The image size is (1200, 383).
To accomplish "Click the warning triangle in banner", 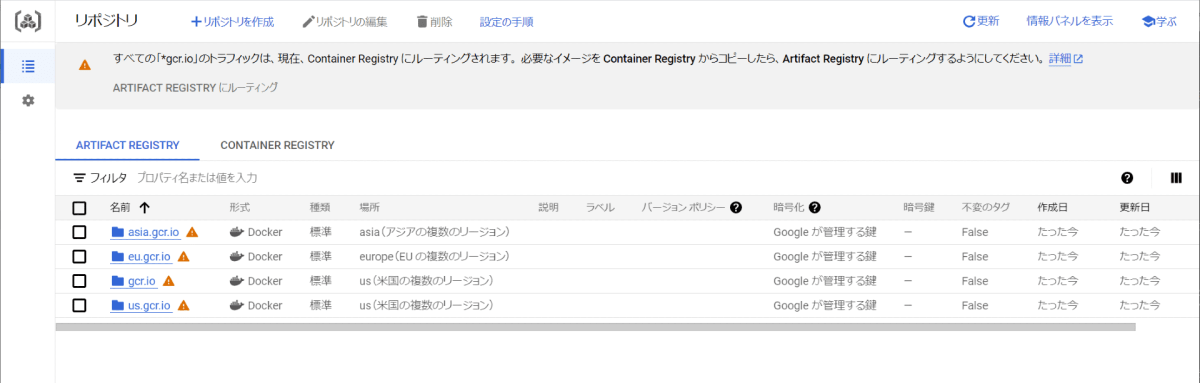I will point(84,64).
